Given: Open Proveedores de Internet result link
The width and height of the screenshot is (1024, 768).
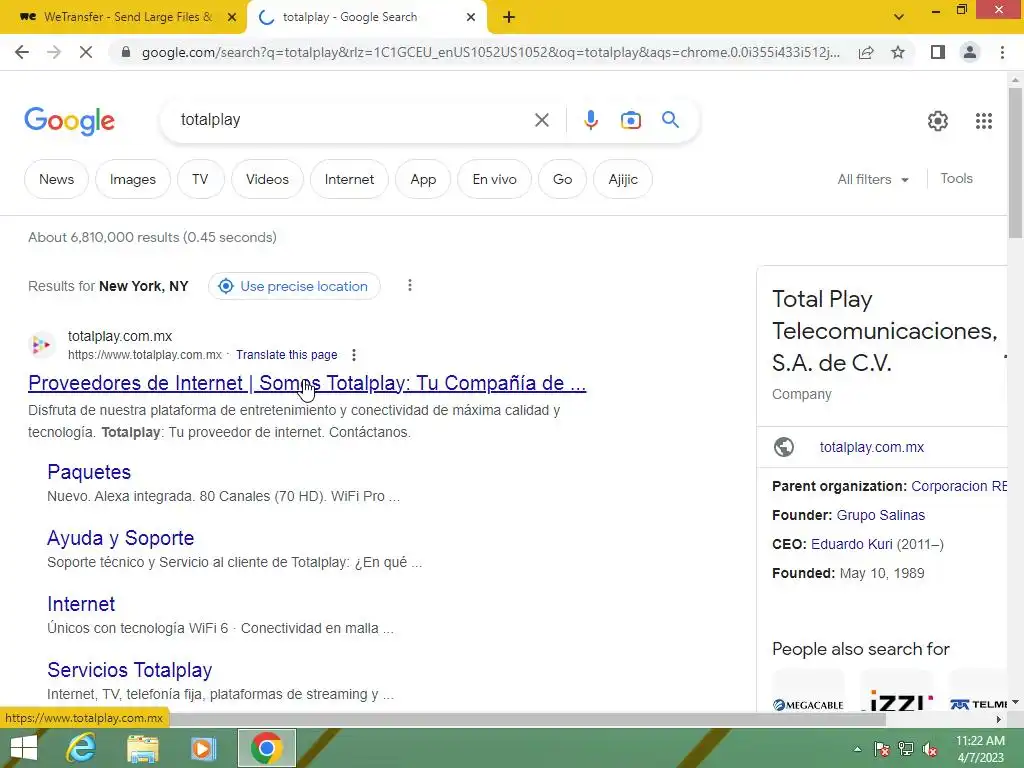Looking at the screenshot, I should tap(307, 383).
